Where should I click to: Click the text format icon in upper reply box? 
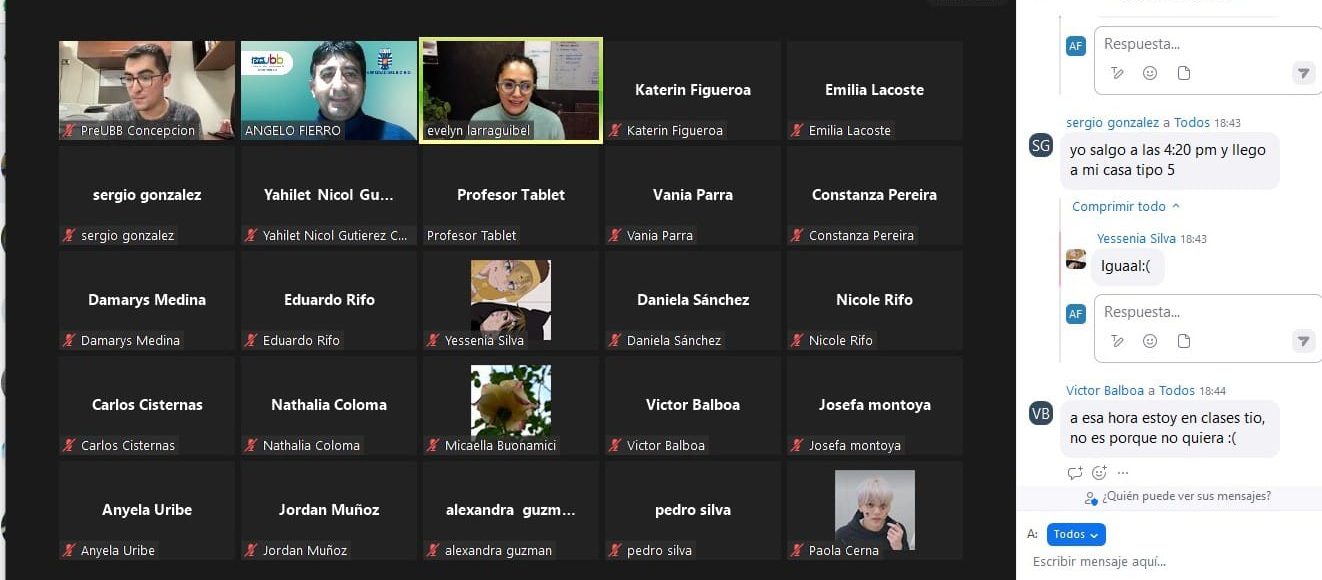point(1117,73)
